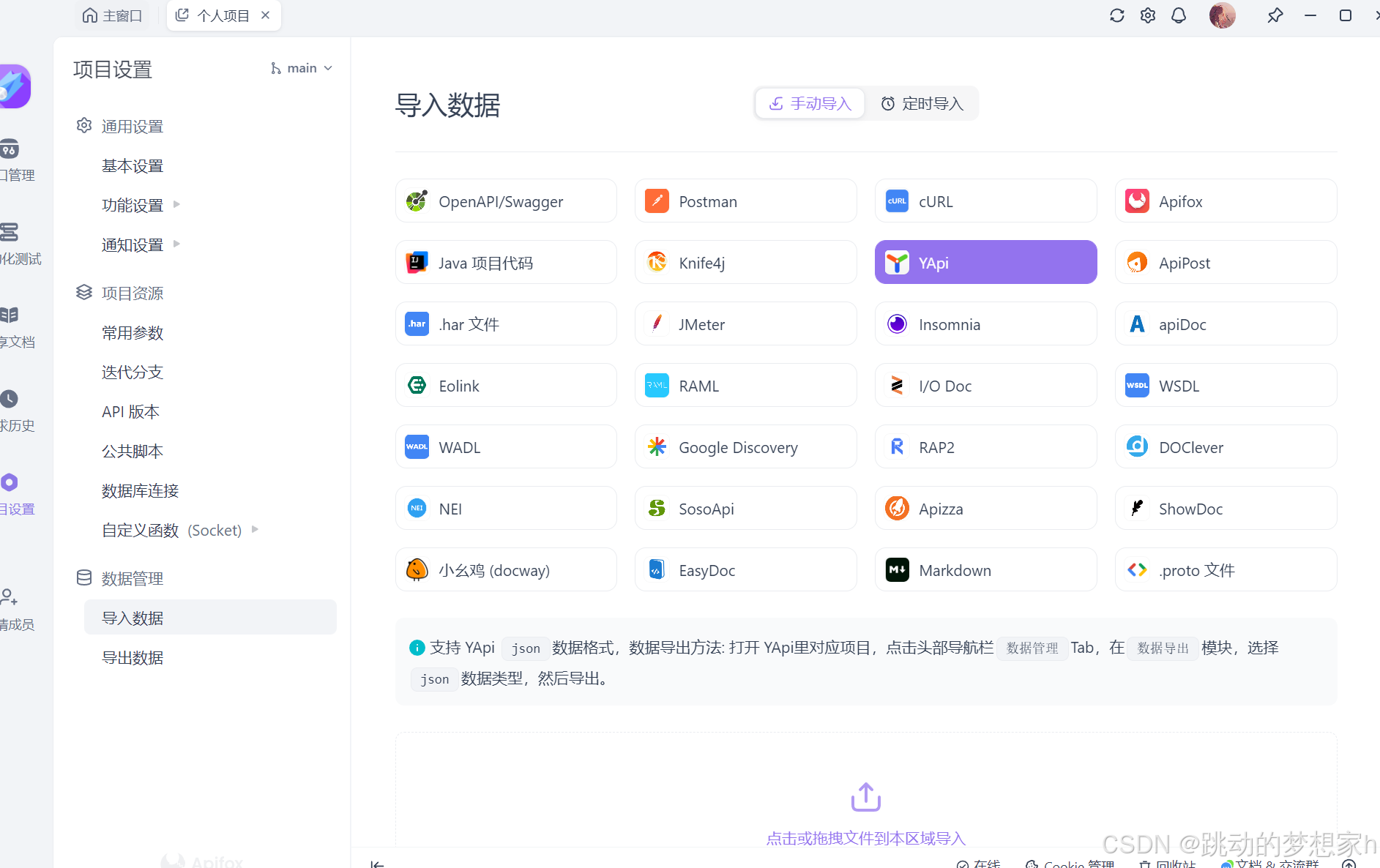The width and height of the screenshot is (1380, 868).
Task: Choose Java 项目代码 import option
Action: pyautogui.click(x=506, y=263)
